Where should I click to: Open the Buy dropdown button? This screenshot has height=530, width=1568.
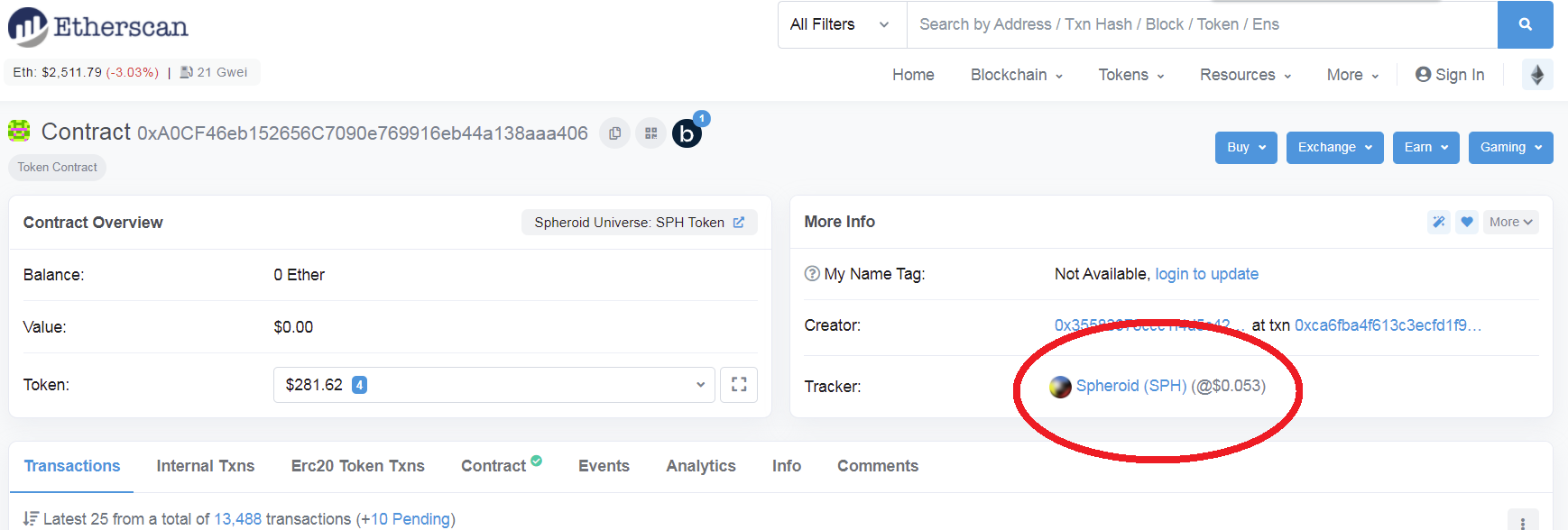(x=1246, y=148)
